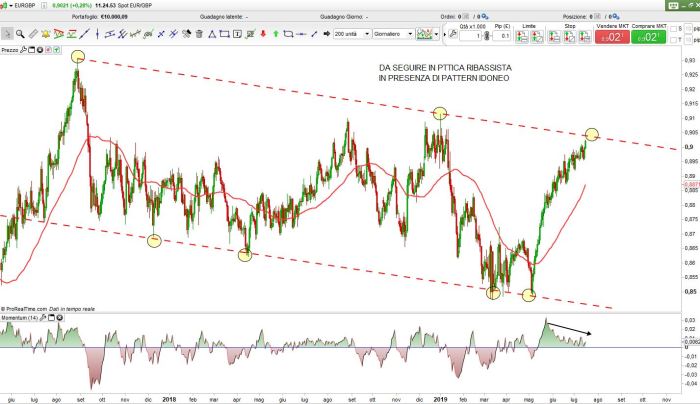Open Prezzo panel wrench settings
Screen dimensions: 700x404
click(x=23, y=50)
